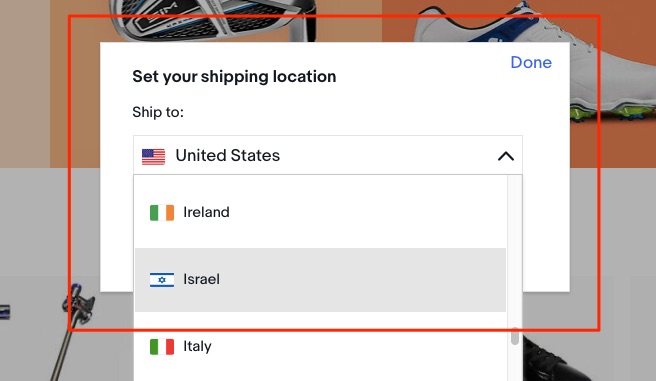Click the country list scrollbar thumb
Image resolution: width=656 pixels, height=381 pixels.
point(515,336)
